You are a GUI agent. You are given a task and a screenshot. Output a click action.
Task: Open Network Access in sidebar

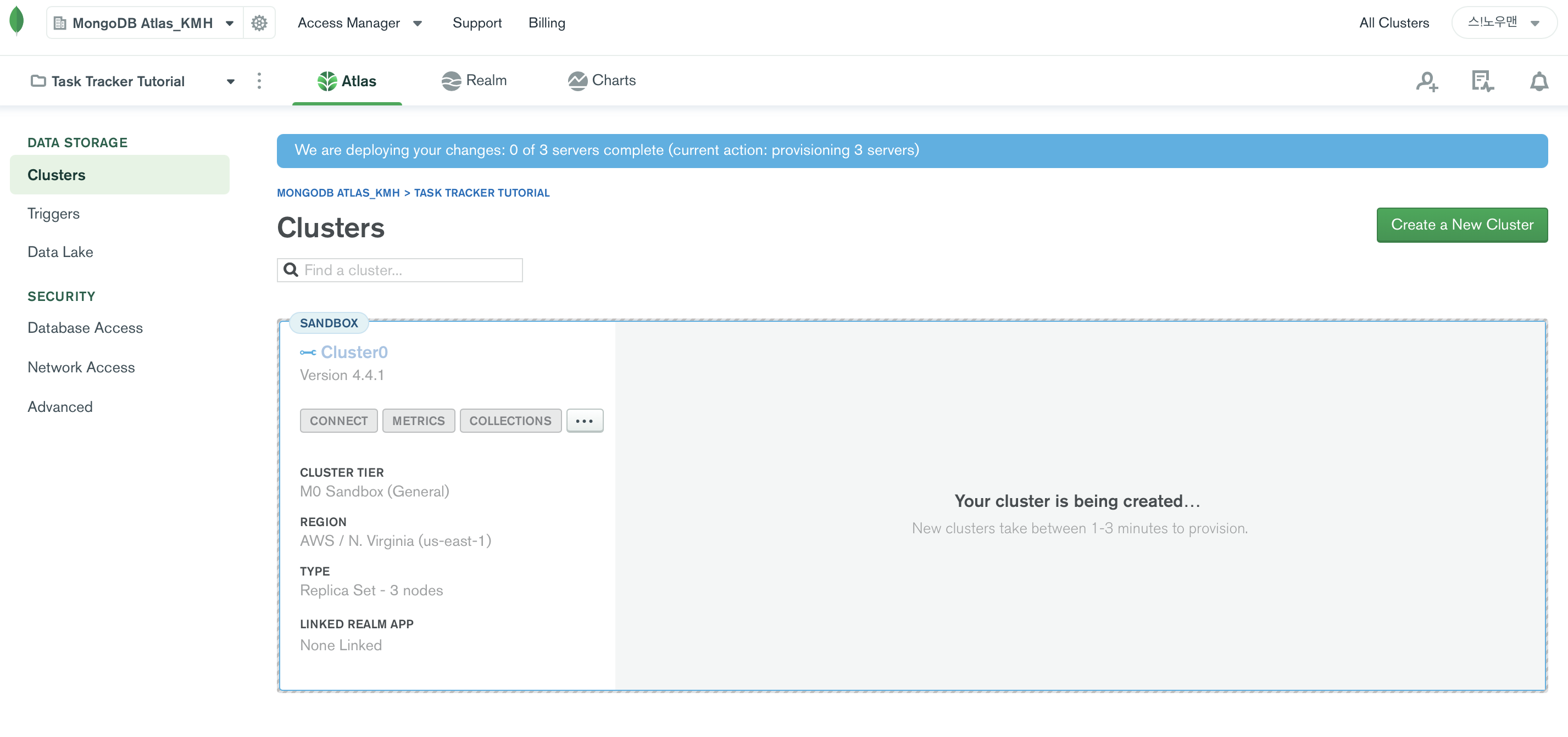[81, 367]
